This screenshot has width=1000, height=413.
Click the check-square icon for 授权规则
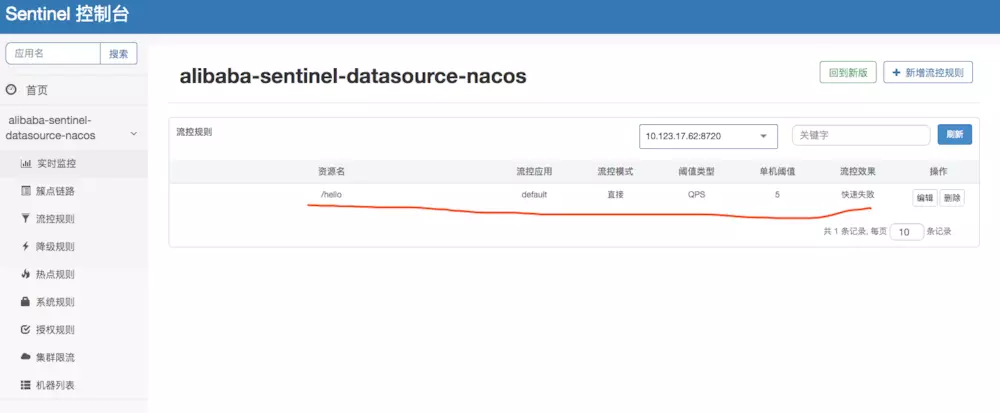[x=26, y=330]
